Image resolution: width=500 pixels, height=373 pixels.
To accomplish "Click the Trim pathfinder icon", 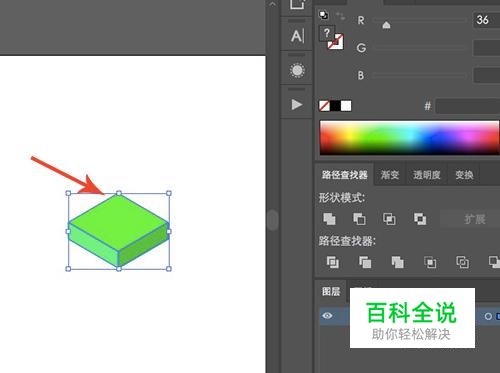I will pos(365,262).
